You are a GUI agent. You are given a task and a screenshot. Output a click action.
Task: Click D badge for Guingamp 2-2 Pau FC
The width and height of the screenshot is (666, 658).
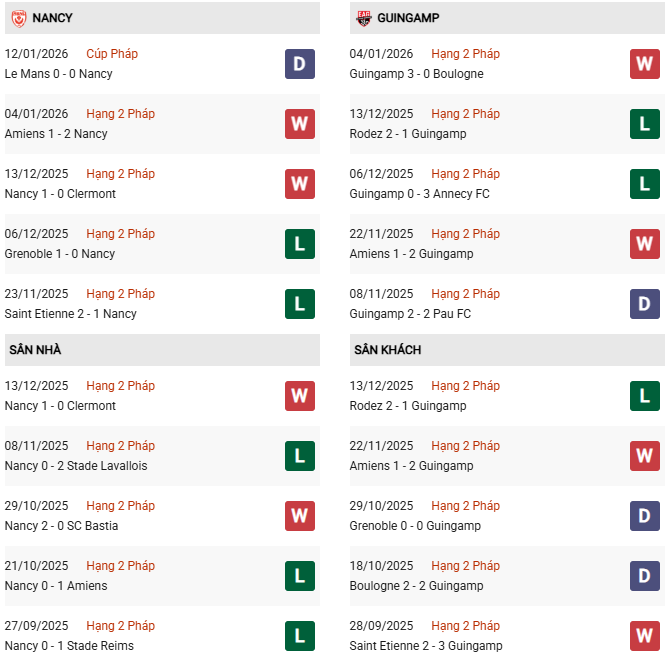[644, 304]
